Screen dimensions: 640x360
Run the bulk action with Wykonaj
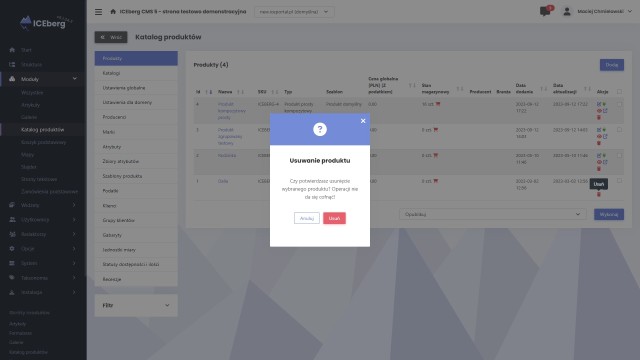point(609,214)
